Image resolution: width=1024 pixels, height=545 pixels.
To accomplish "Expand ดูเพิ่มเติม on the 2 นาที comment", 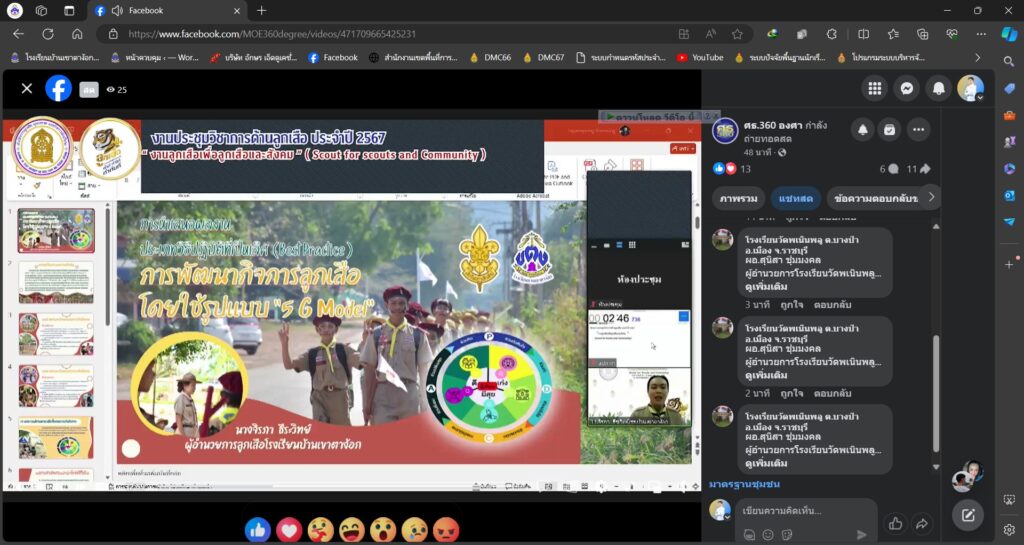I will 766,375.
